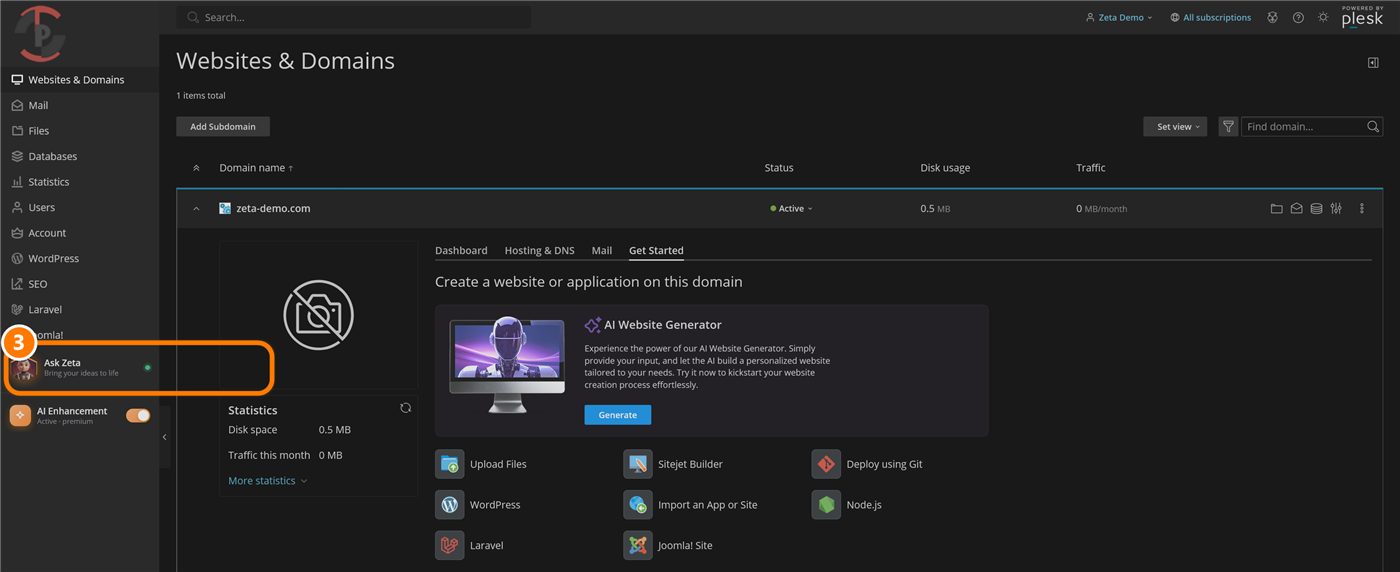
Task: Click the AI Website Generator image
Action: (507, 365)
